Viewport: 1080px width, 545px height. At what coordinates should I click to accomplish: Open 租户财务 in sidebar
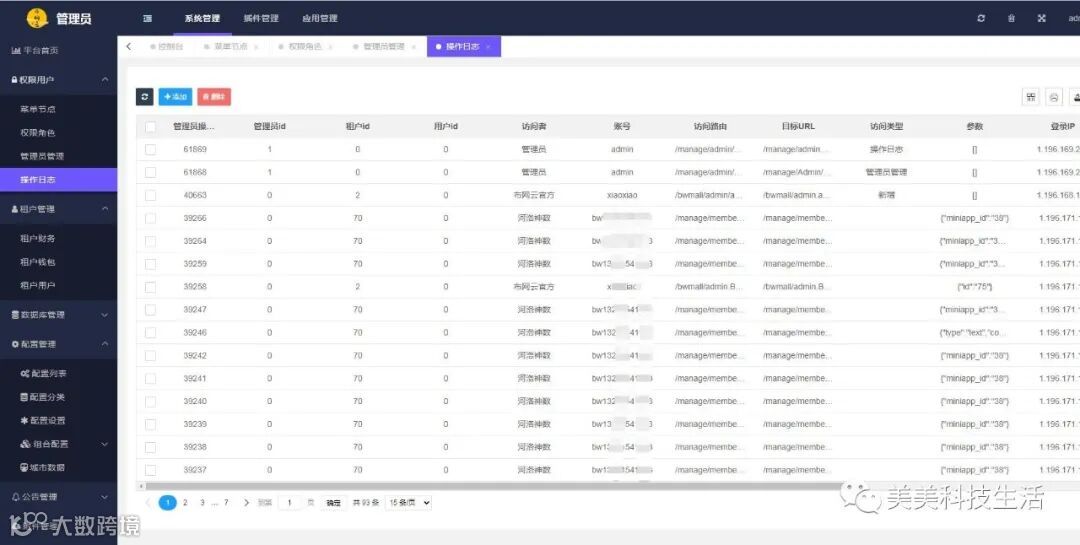(38, 238)
